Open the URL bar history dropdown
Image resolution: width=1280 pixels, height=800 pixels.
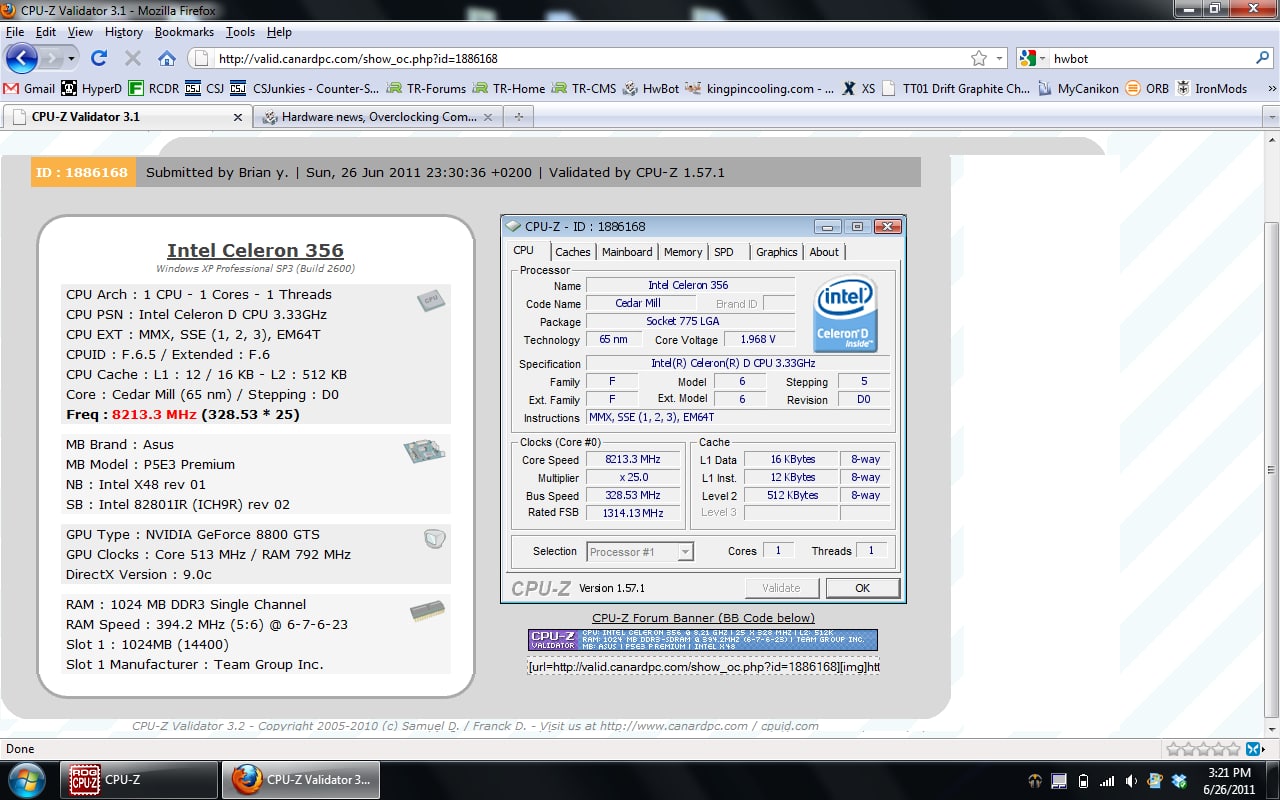pyautogui.click(x=1000, y=58)
